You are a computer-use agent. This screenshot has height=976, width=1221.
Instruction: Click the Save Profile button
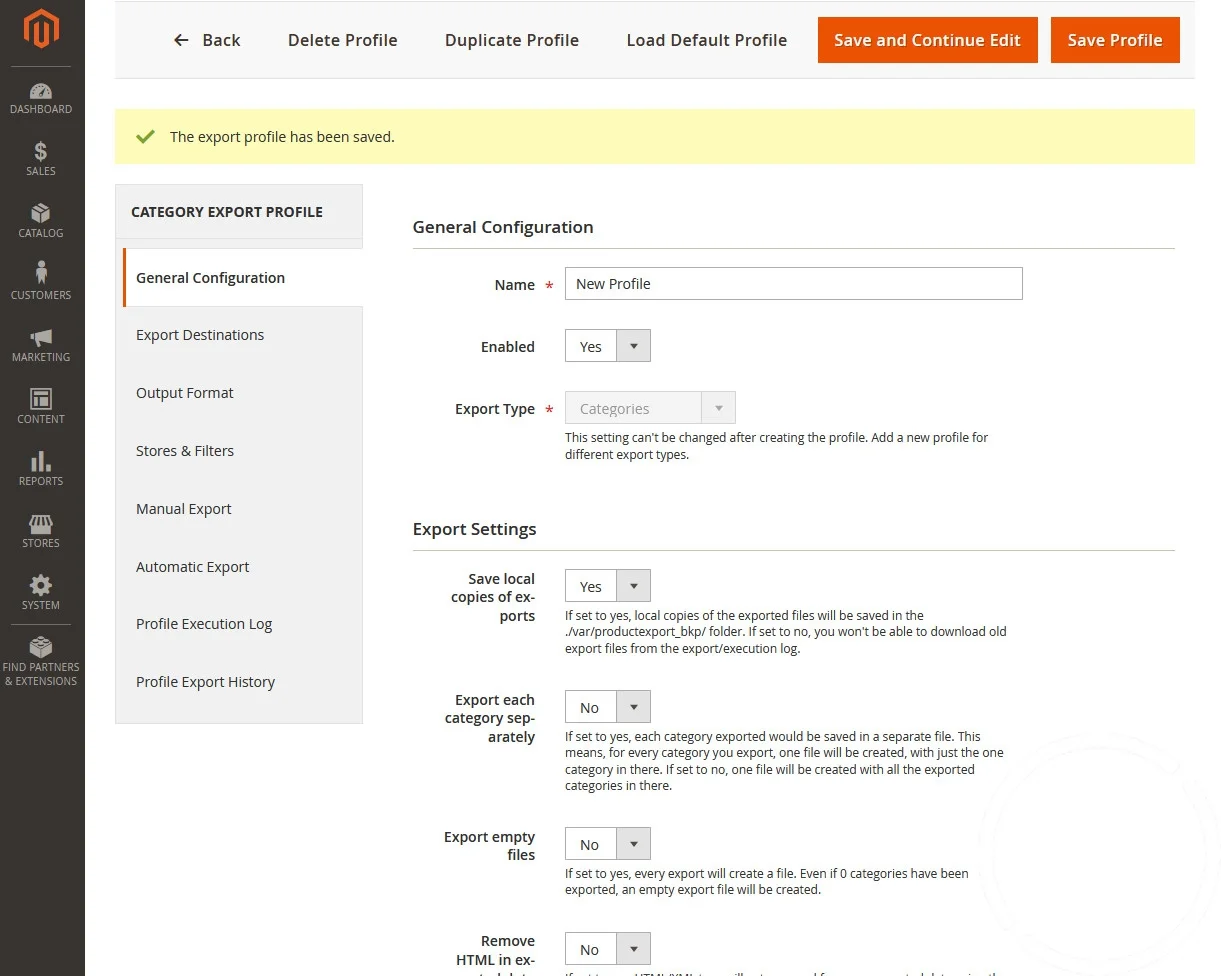point(1114,40)
